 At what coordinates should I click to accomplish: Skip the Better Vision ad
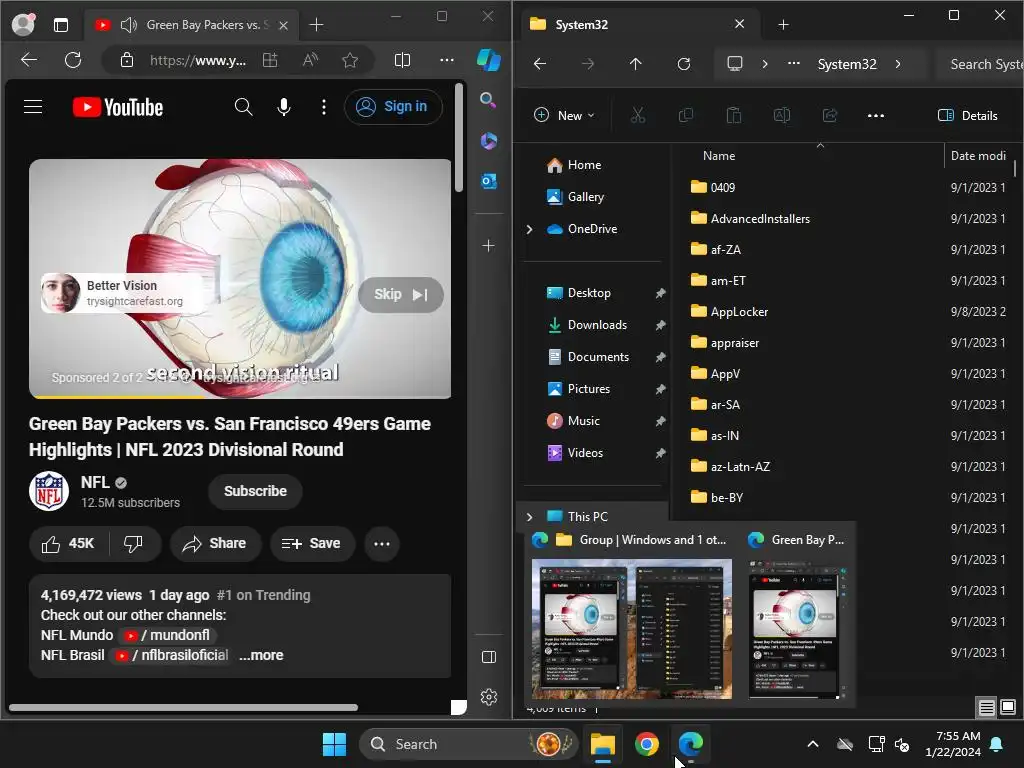tap(400, 295)
